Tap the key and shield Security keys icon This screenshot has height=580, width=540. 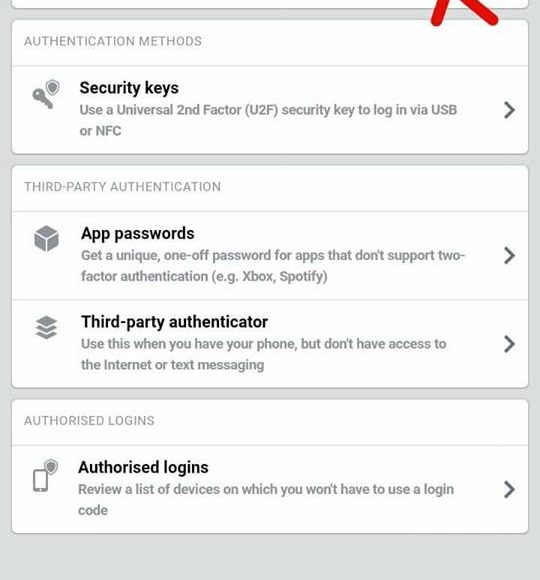coord(46,94)
